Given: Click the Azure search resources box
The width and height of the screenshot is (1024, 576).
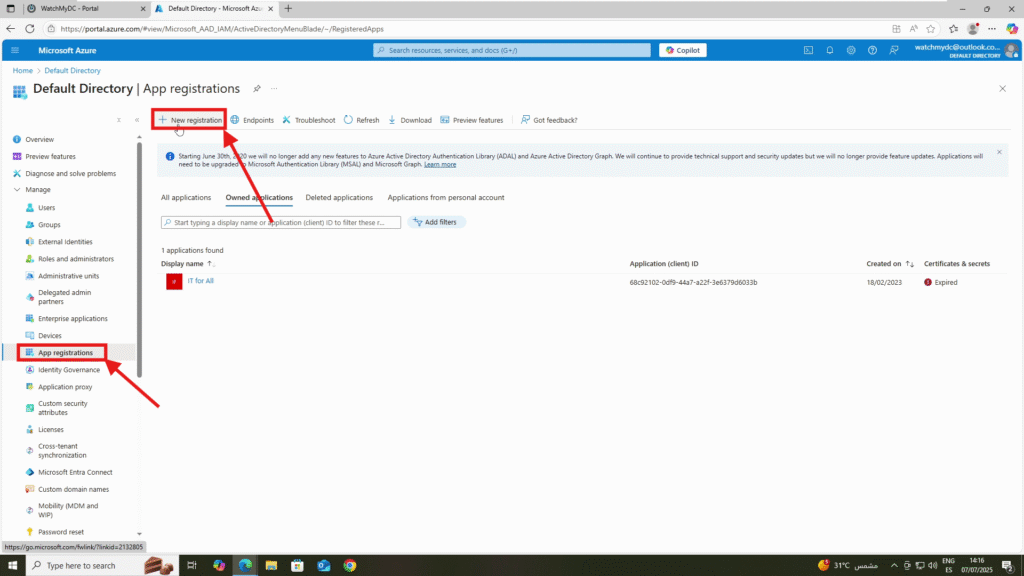Looking at the screenshot, I should pyautogui.click(x=512, y=50).
